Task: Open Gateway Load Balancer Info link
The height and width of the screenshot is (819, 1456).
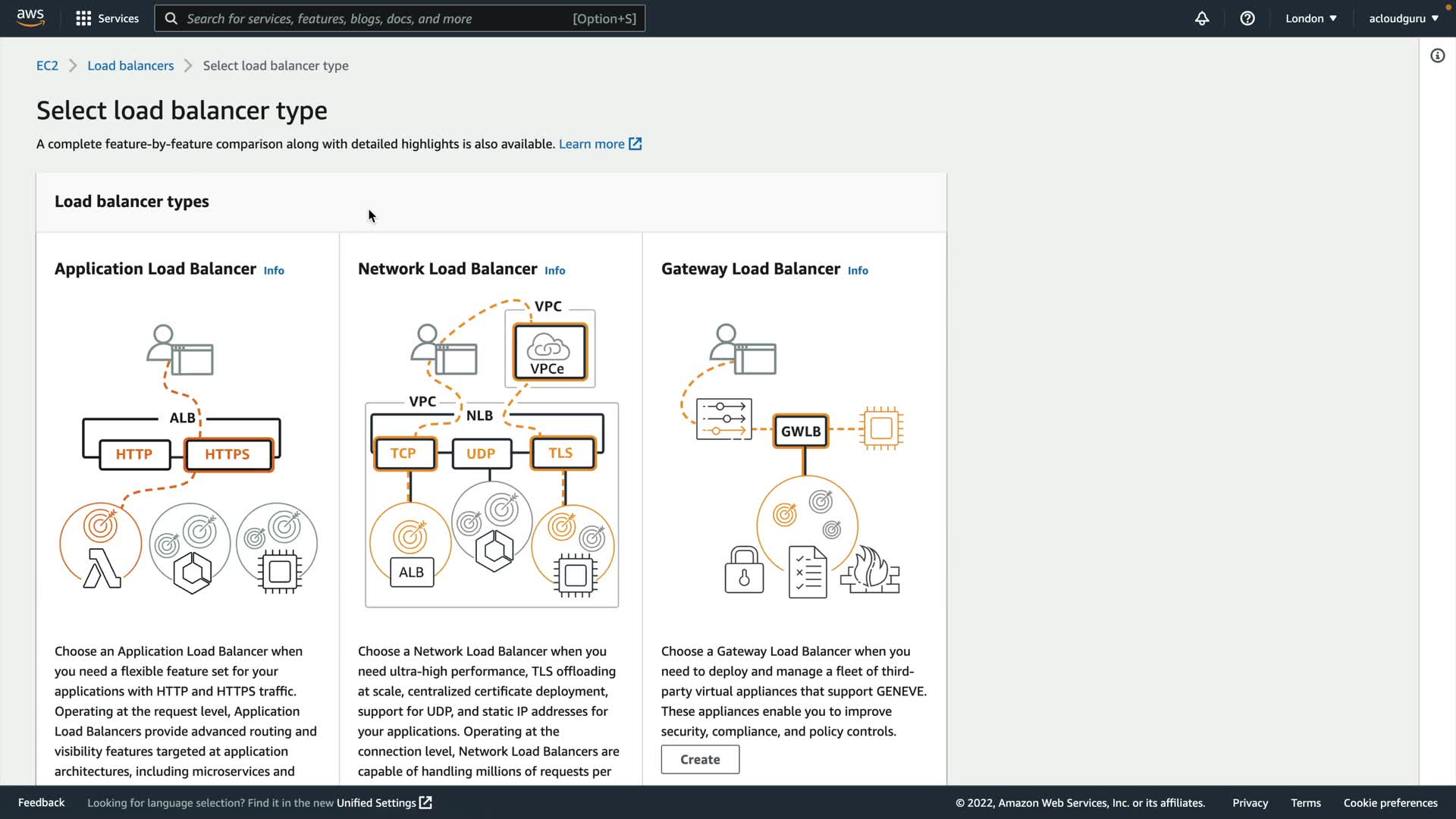Action: coord(858,271)
